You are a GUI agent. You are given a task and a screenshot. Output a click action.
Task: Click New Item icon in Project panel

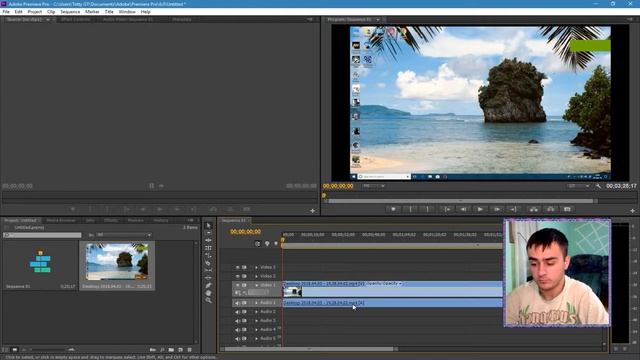coord(180,350)
